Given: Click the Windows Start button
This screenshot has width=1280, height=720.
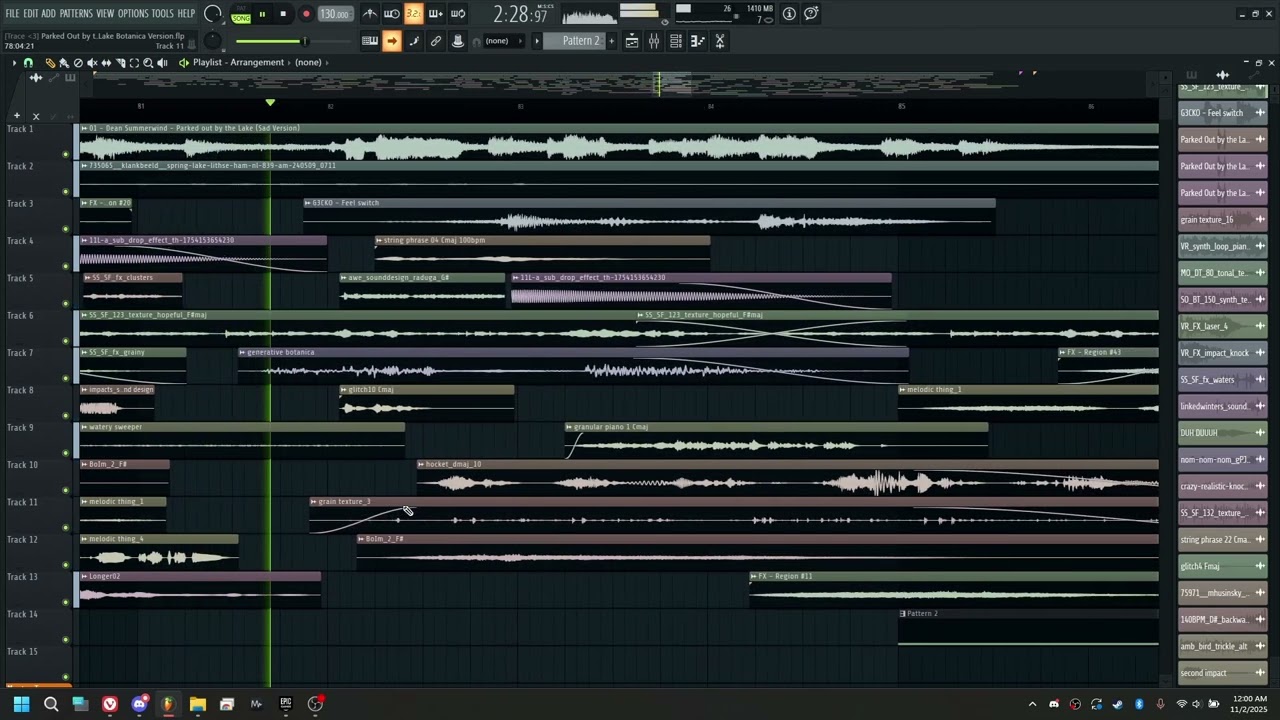Looking at the screenshot, I should pyautogui.click(x=21, y=704).
